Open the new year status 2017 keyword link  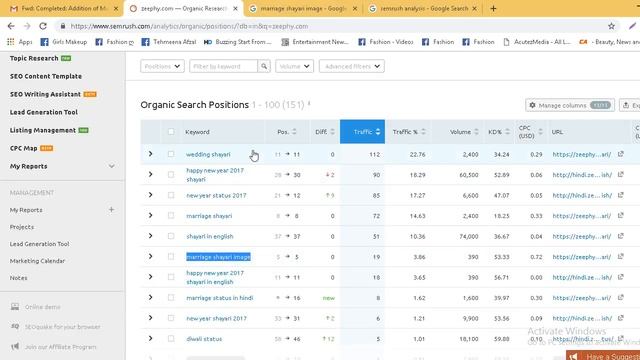point(216,196)
